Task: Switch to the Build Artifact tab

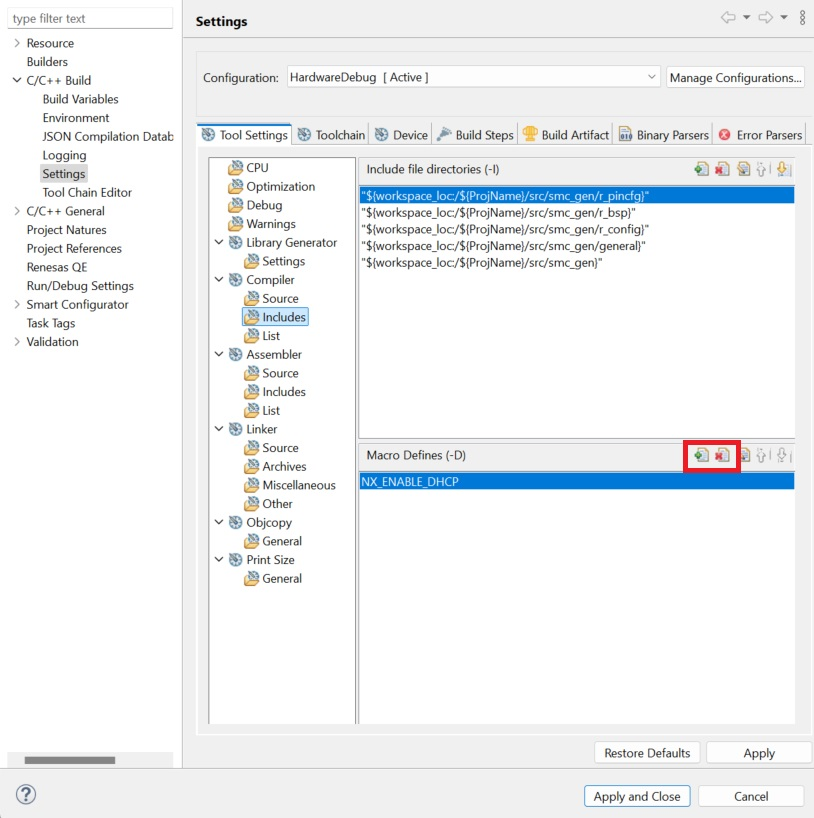Action: click(566, 135)
